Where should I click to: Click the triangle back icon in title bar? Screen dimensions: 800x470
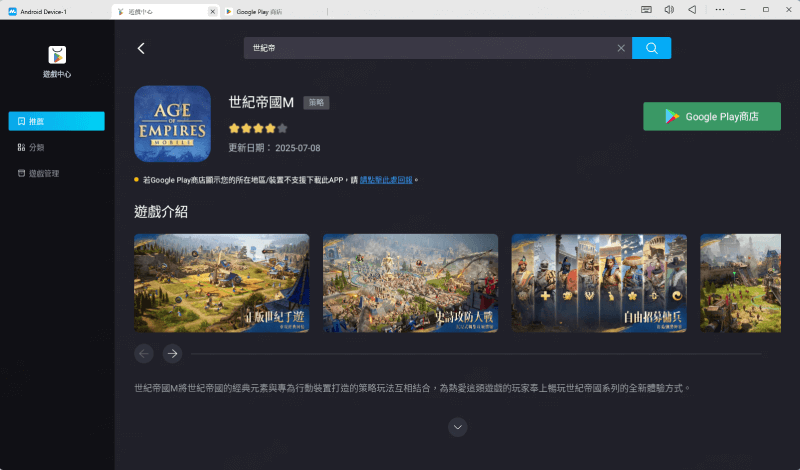pos(692,9)
